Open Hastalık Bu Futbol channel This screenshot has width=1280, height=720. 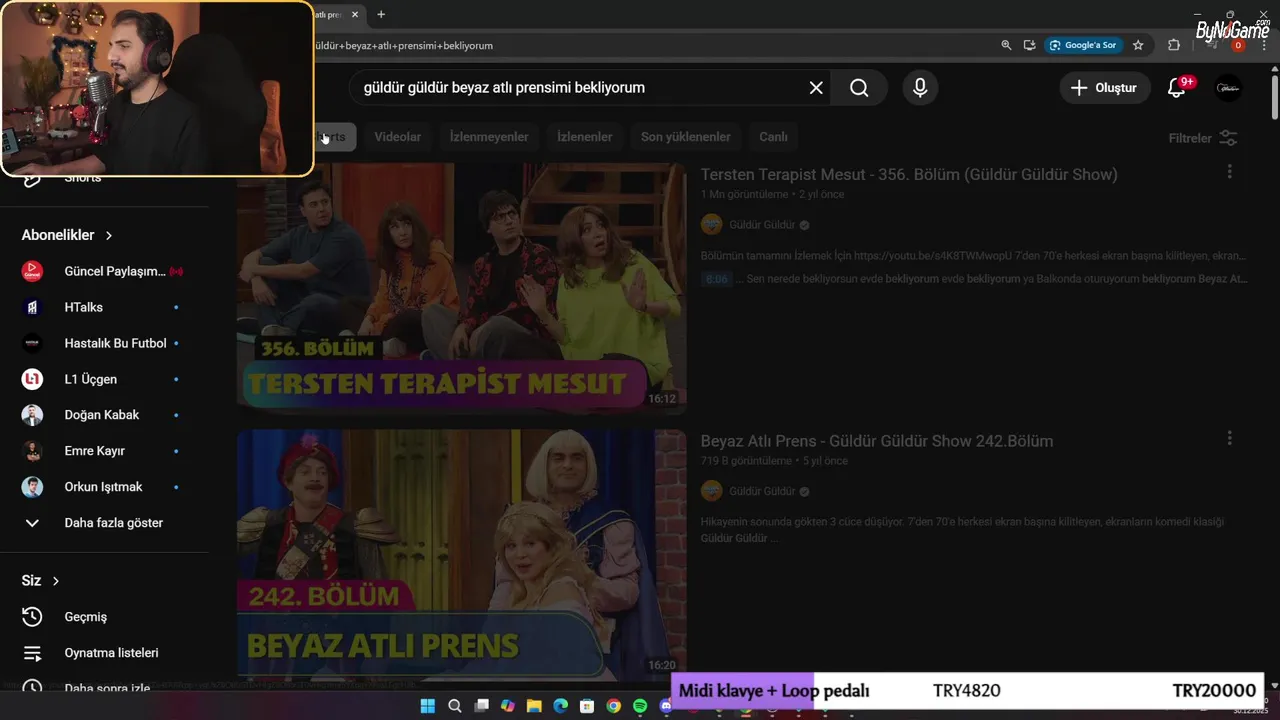(104, 343)
